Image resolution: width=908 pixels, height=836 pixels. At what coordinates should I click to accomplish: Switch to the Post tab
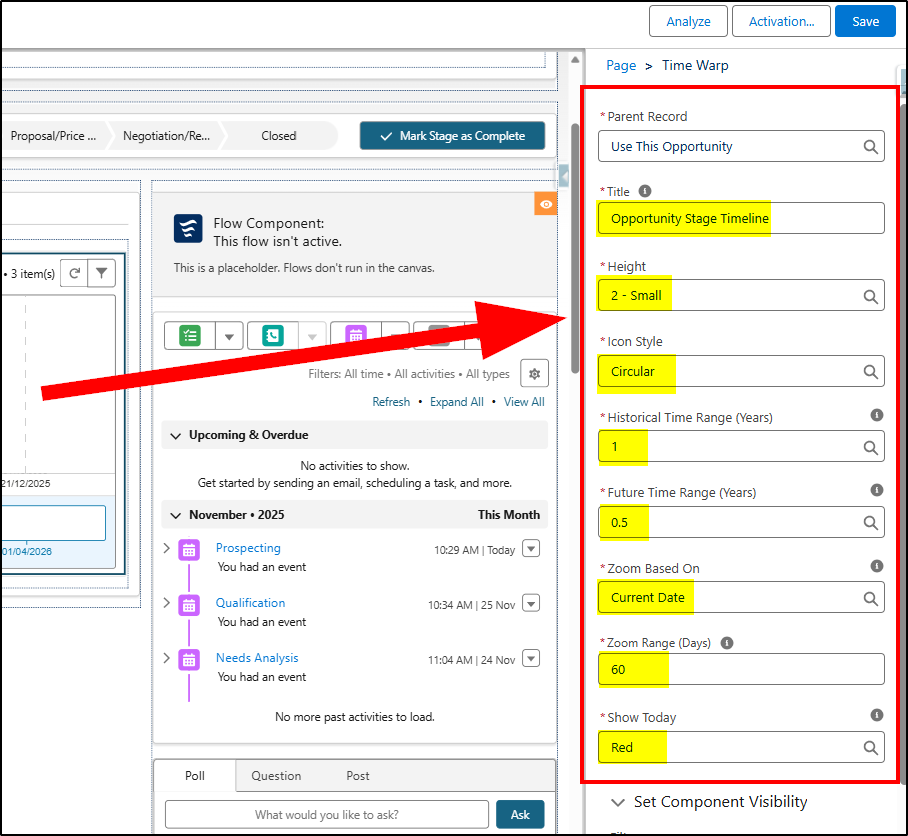358,776
